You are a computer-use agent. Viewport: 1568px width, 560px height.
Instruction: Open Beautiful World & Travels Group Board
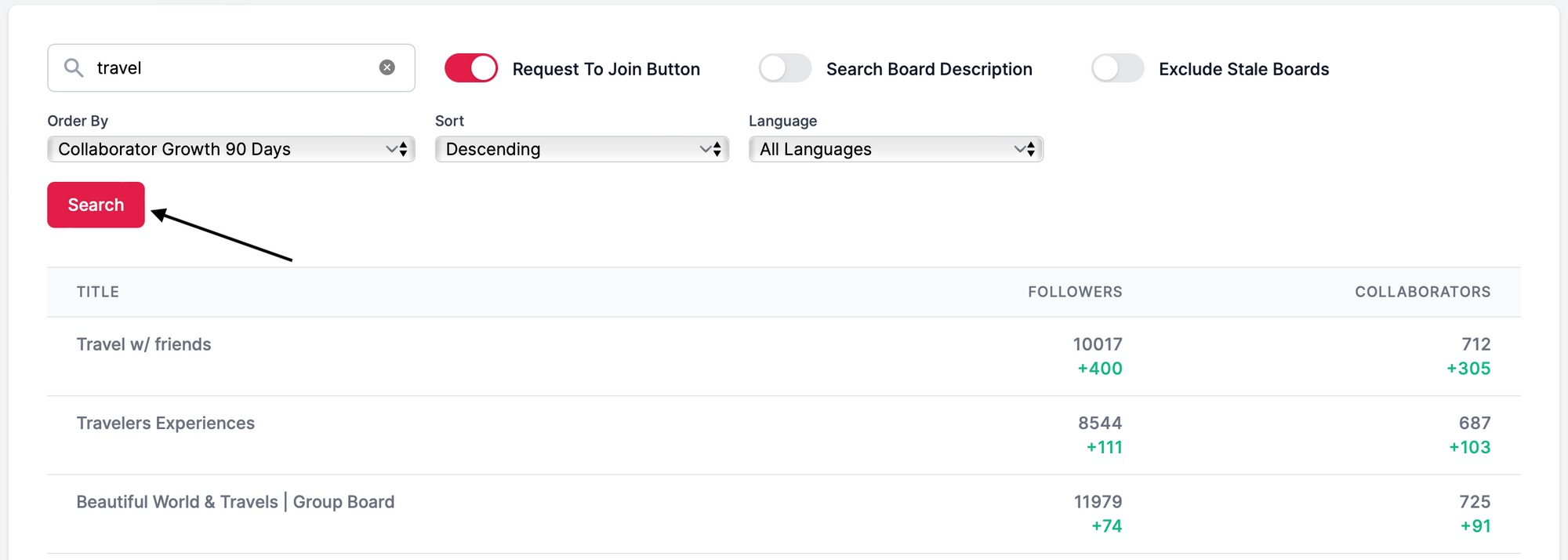(x=235, y=502)
